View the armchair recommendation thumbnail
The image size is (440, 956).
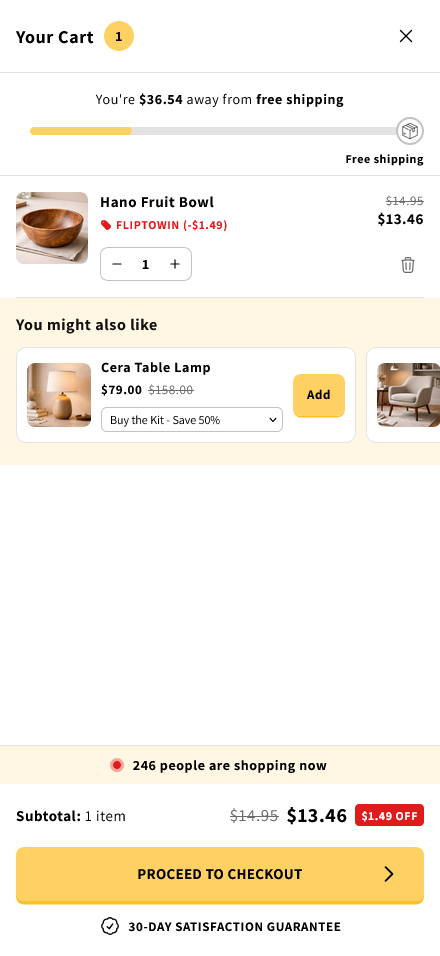(x=408, y=395)
